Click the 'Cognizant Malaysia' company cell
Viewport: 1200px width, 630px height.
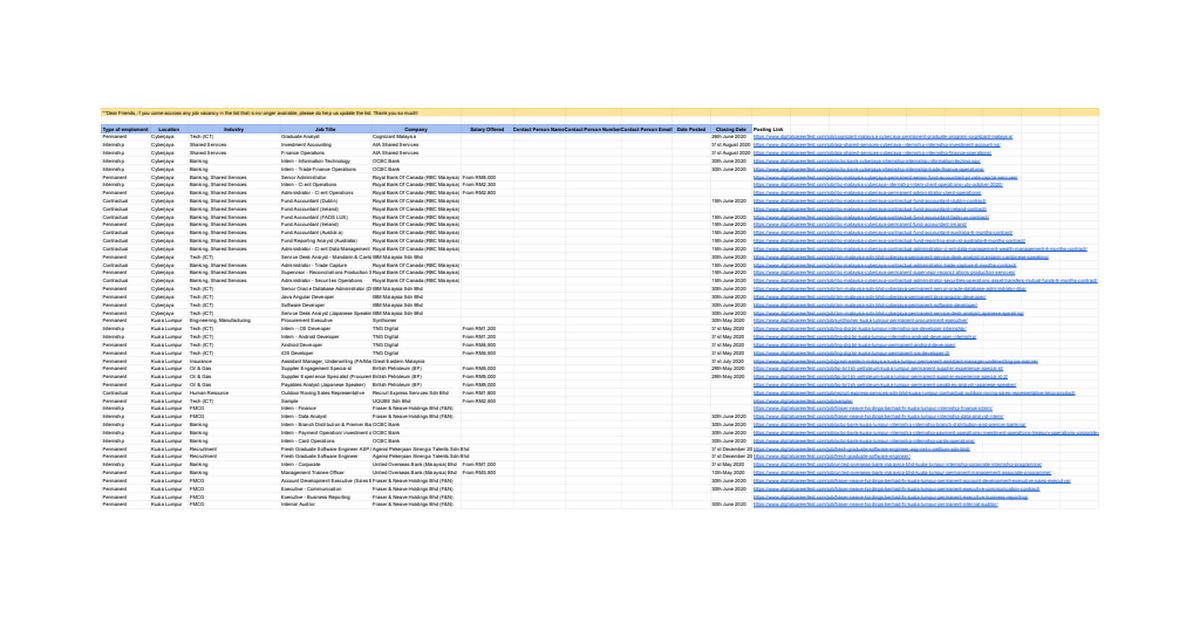416,137
